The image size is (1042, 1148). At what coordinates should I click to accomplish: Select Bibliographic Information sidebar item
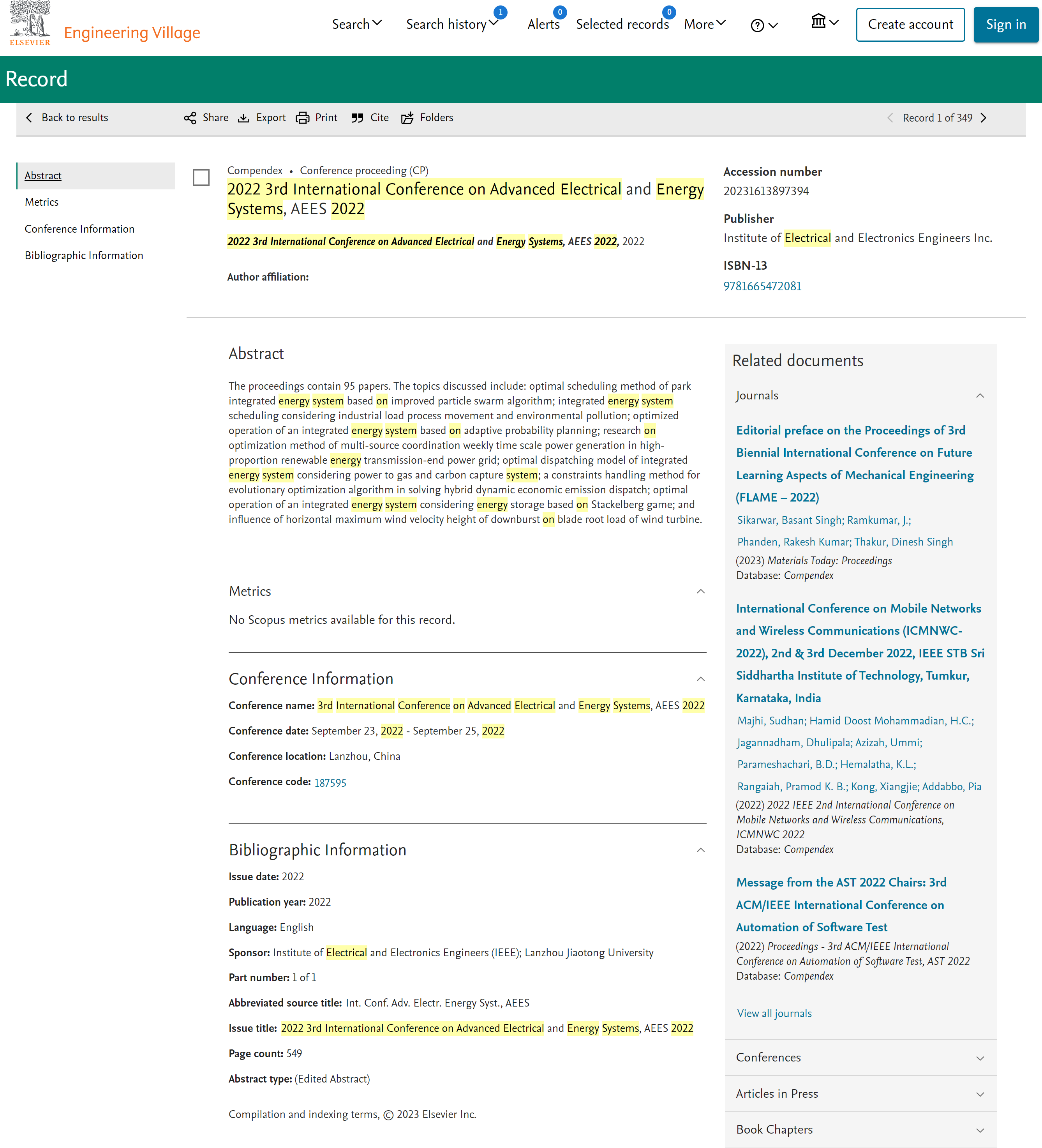(x=84, y=256)
